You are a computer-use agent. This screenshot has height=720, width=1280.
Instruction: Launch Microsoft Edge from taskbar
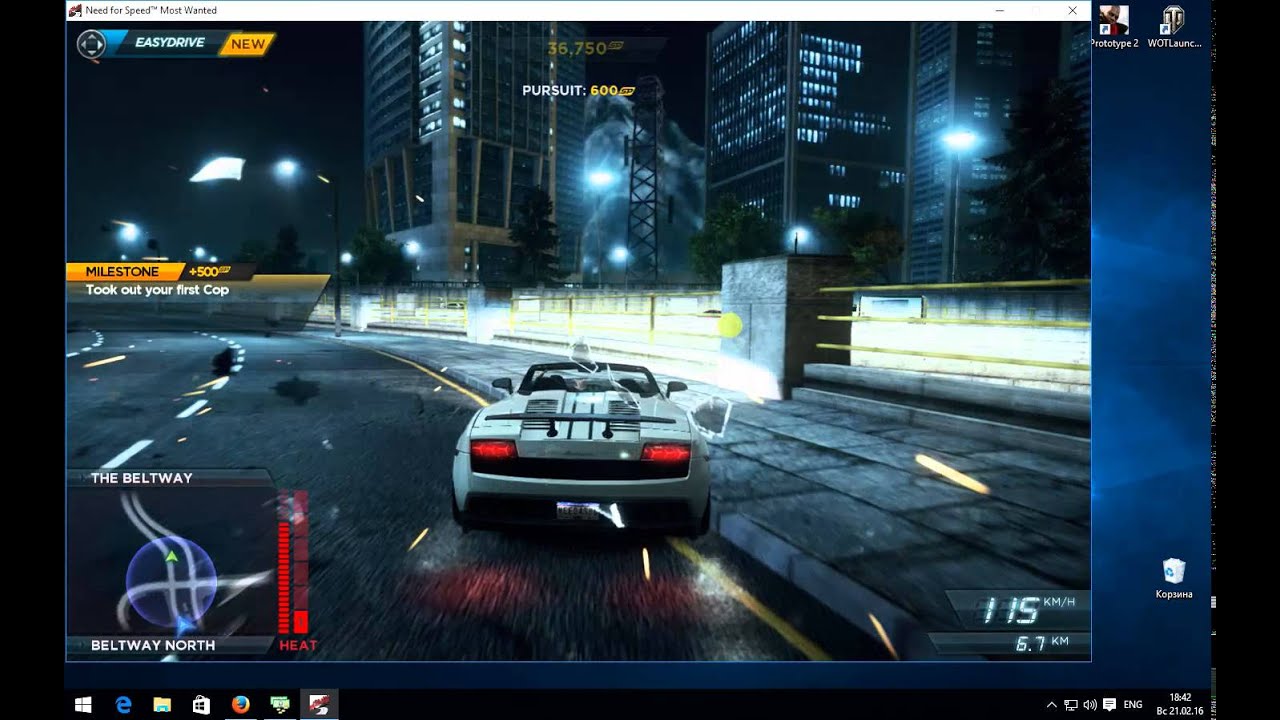click(x=123, y=704)
